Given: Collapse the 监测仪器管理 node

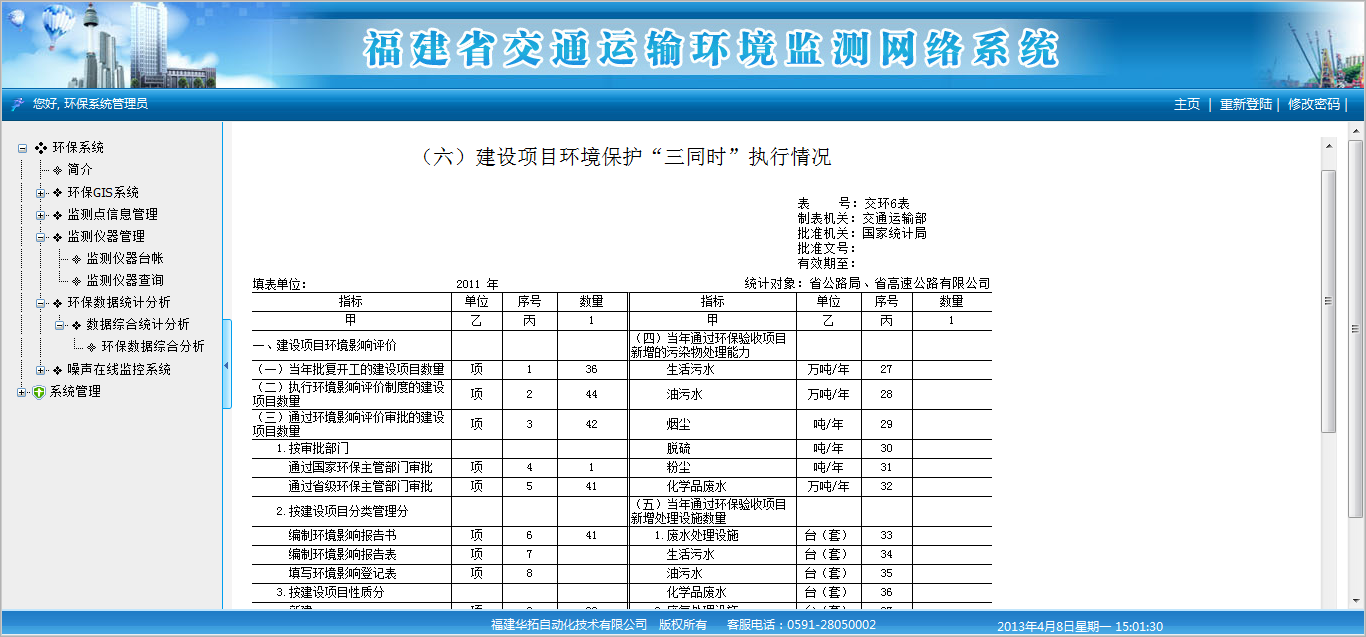Looking at the screenshot, I should tap(41, 236).
